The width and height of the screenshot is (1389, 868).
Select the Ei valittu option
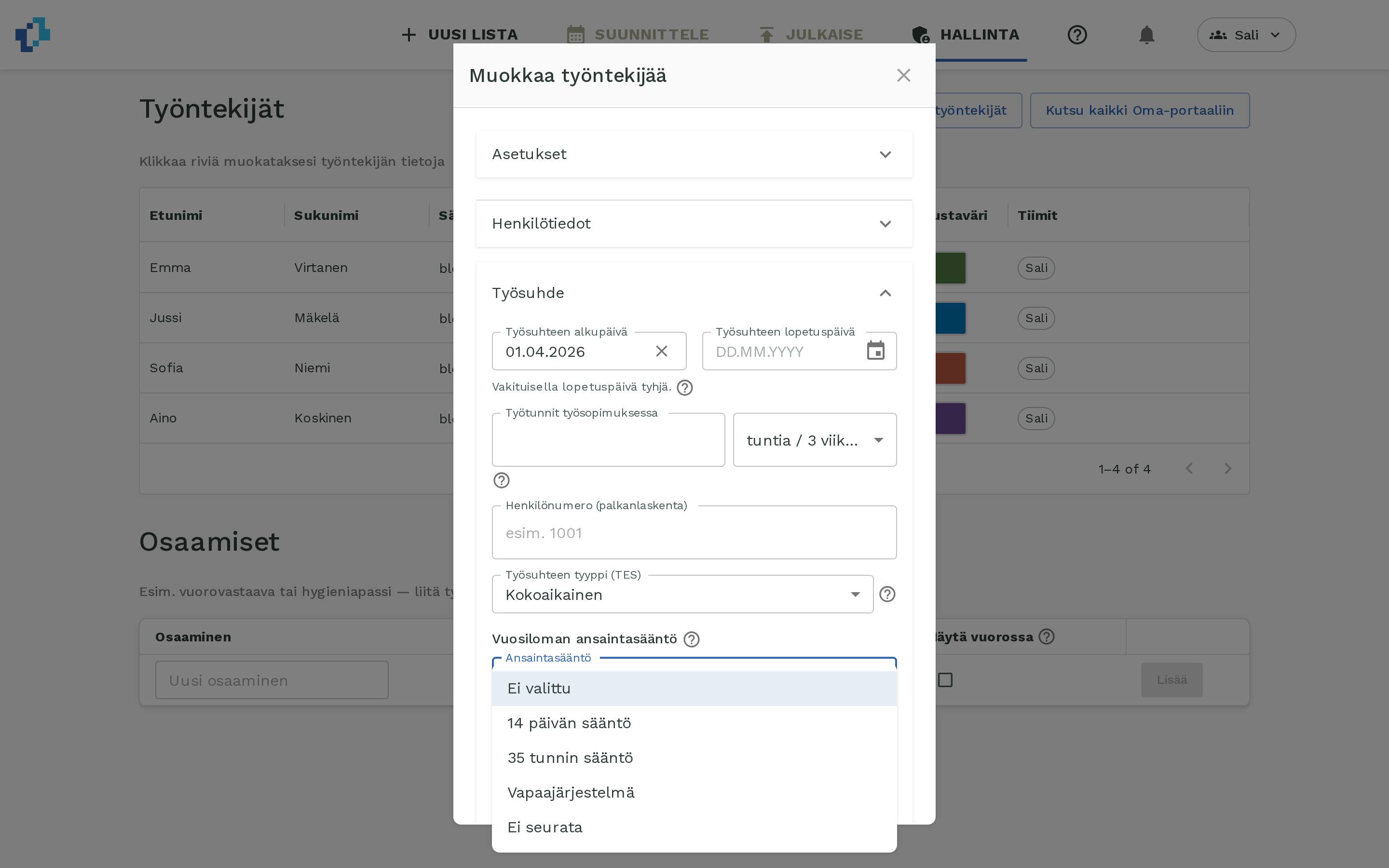pyautogui.click(x=694, y=688)
